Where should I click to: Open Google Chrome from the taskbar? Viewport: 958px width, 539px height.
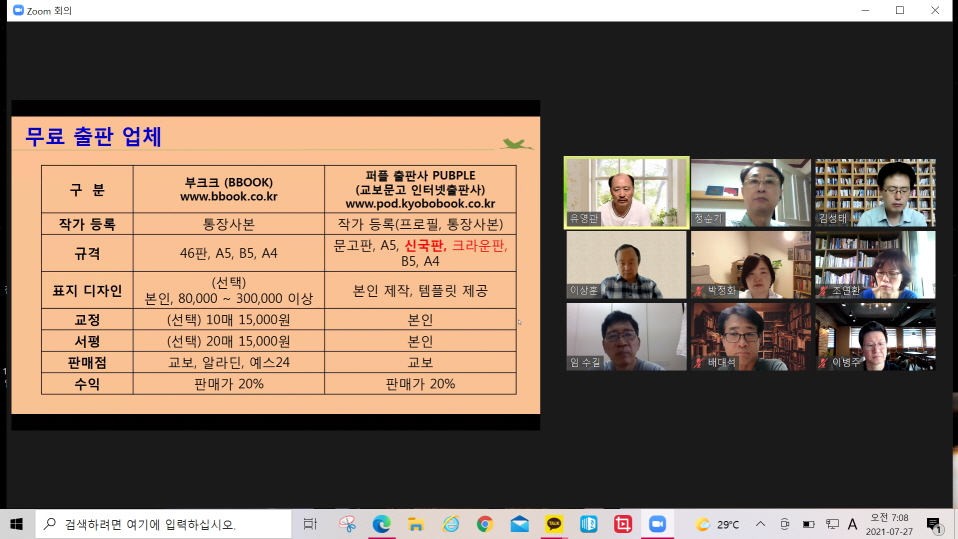(485, 524)
